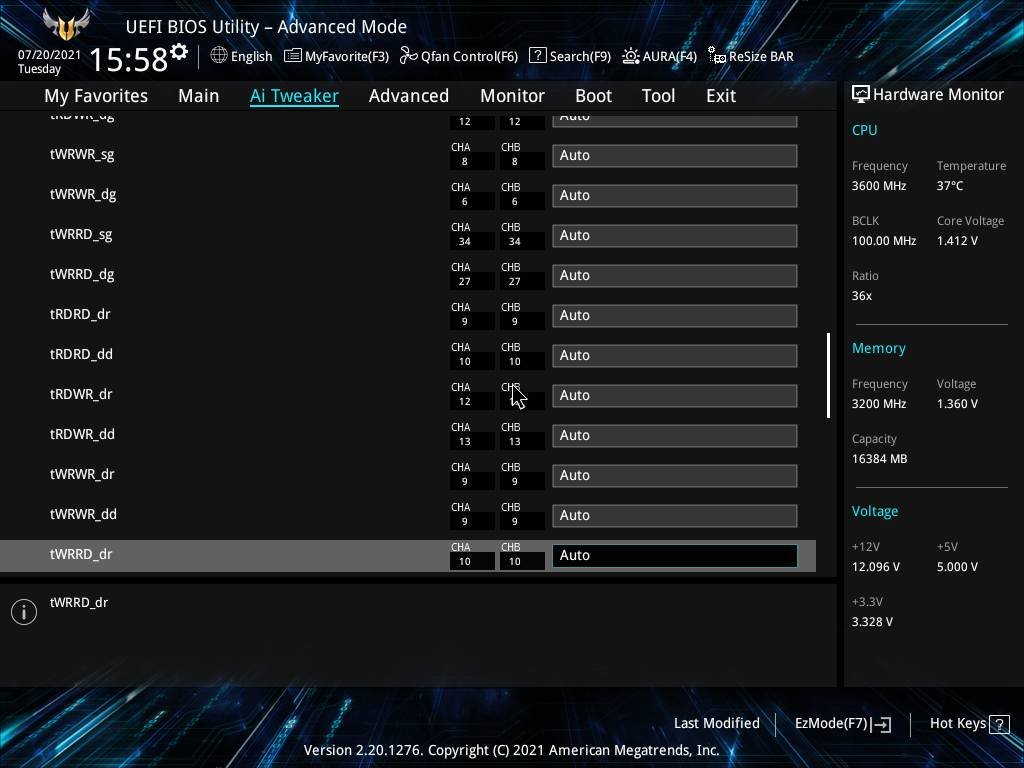Viewport: 1024px width, 768px height.
Task: Click the Search(F9) question mark icon
Action: click(x=537, y=56)
